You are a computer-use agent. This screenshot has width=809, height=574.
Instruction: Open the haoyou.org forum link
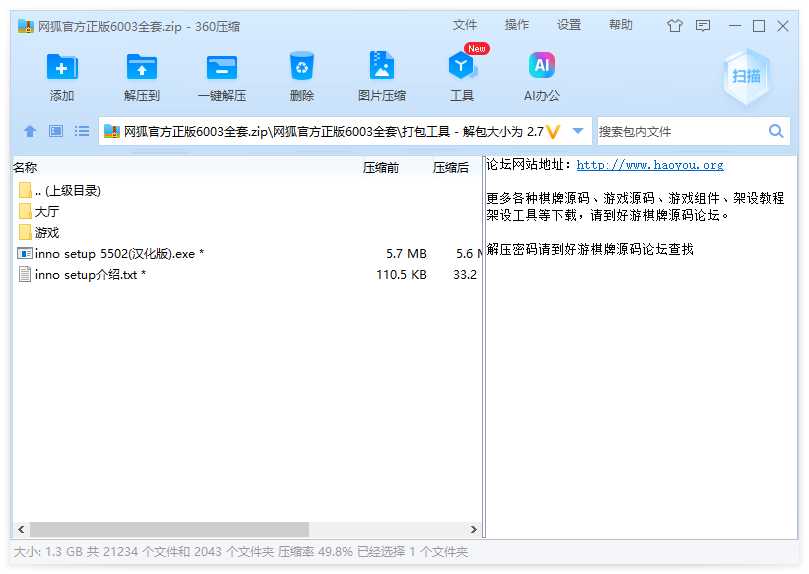tap(650, 165)
